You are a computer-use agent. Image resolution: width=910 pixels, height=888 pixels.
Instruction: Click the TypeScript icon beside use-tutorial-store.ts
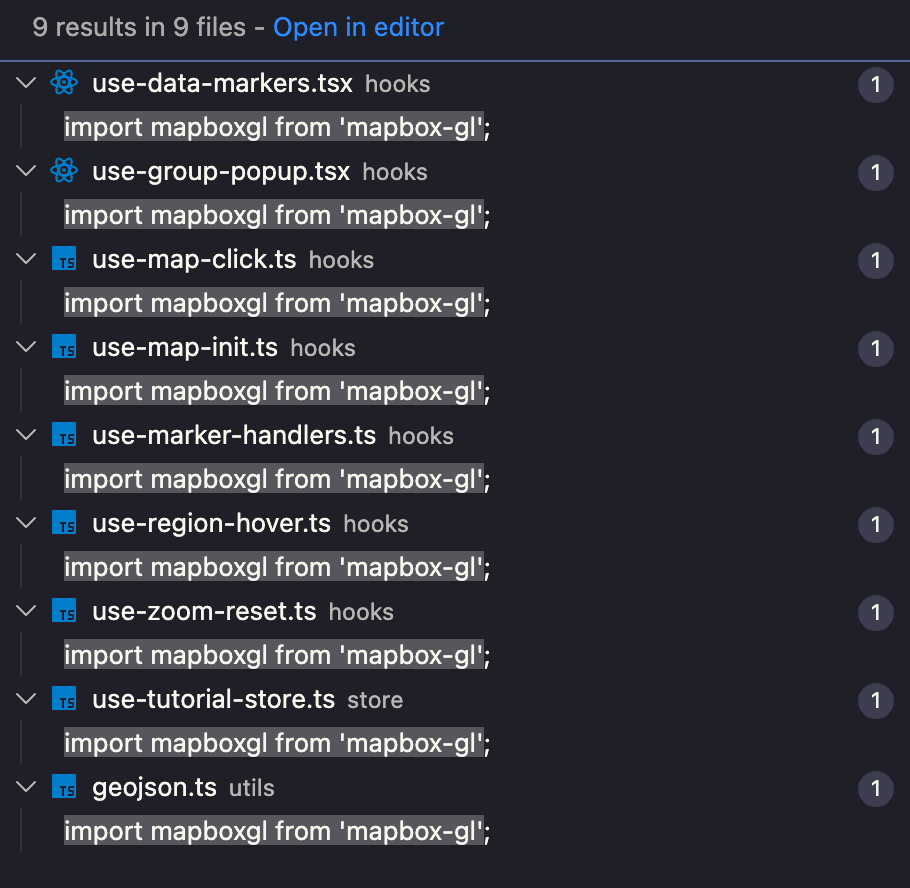click(x=64, y=700)
